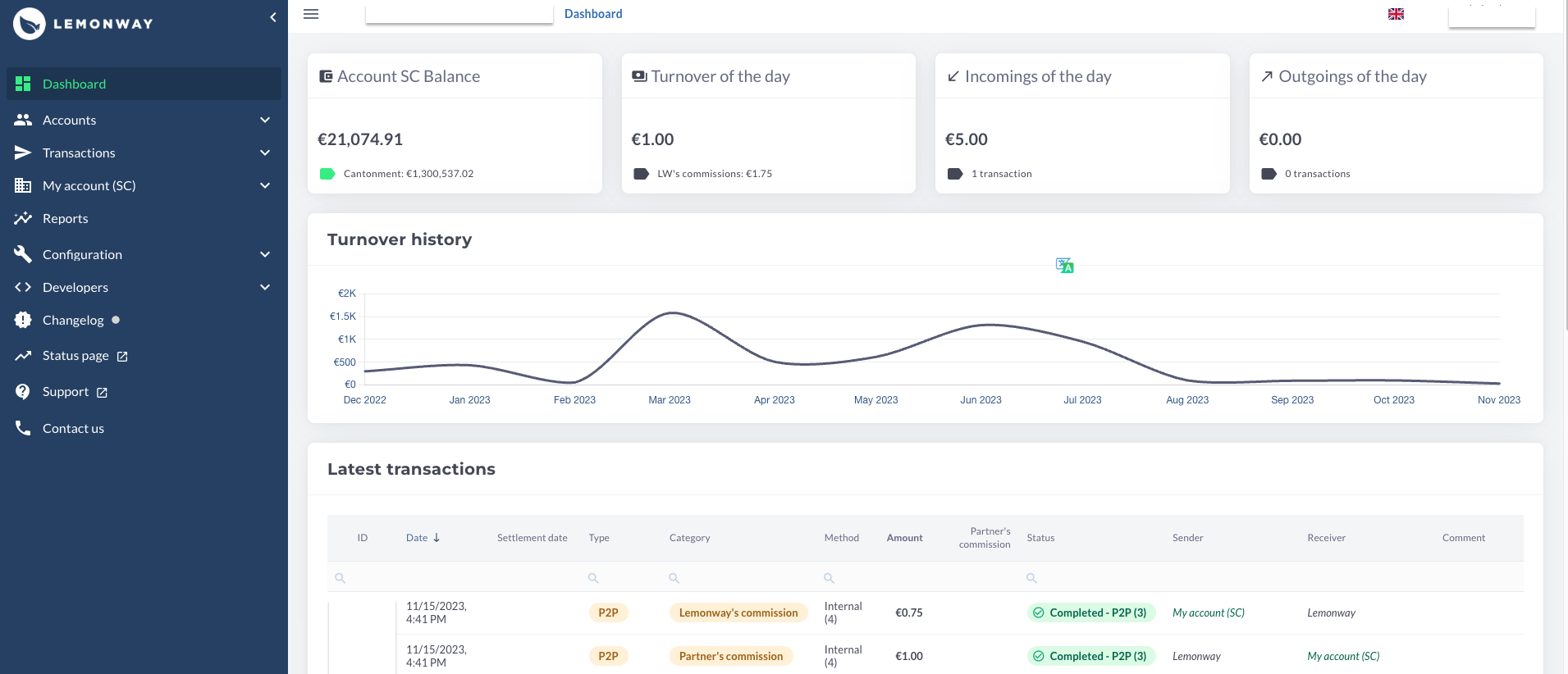1568x674 pixels.
Task: Collapse the sidebar with the left chevron
Action: 273,17
